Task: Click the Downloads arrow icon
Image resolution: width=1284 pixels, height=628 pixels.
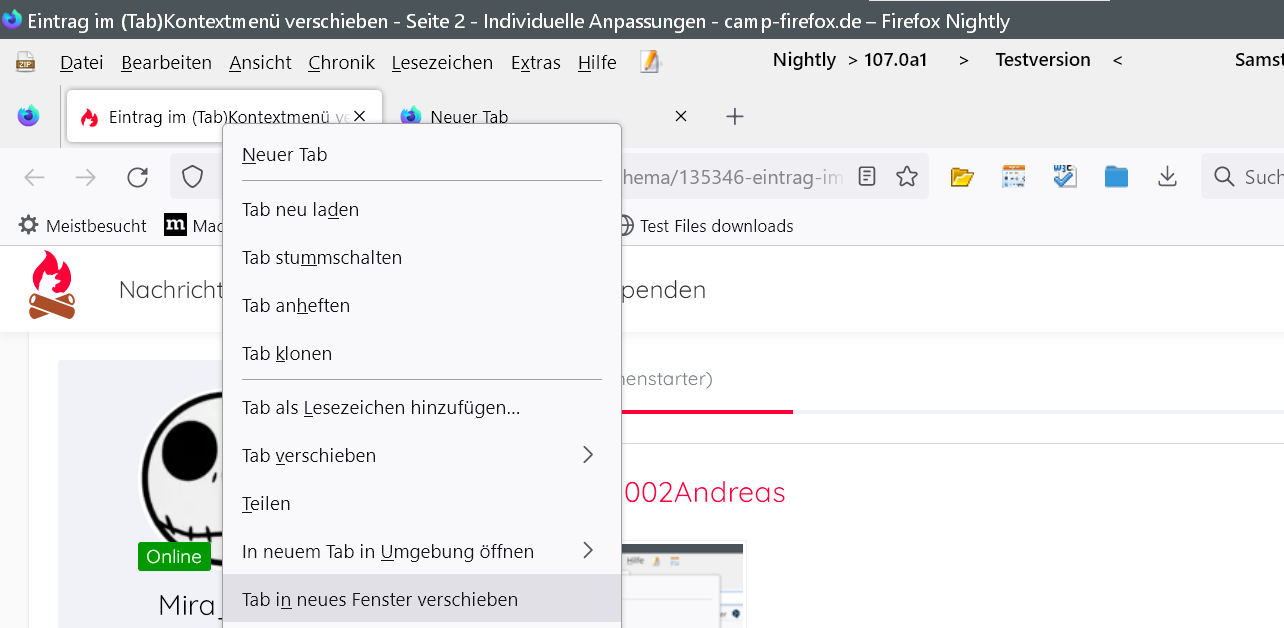Action: pyautogui.click(x=1167, y=177)
